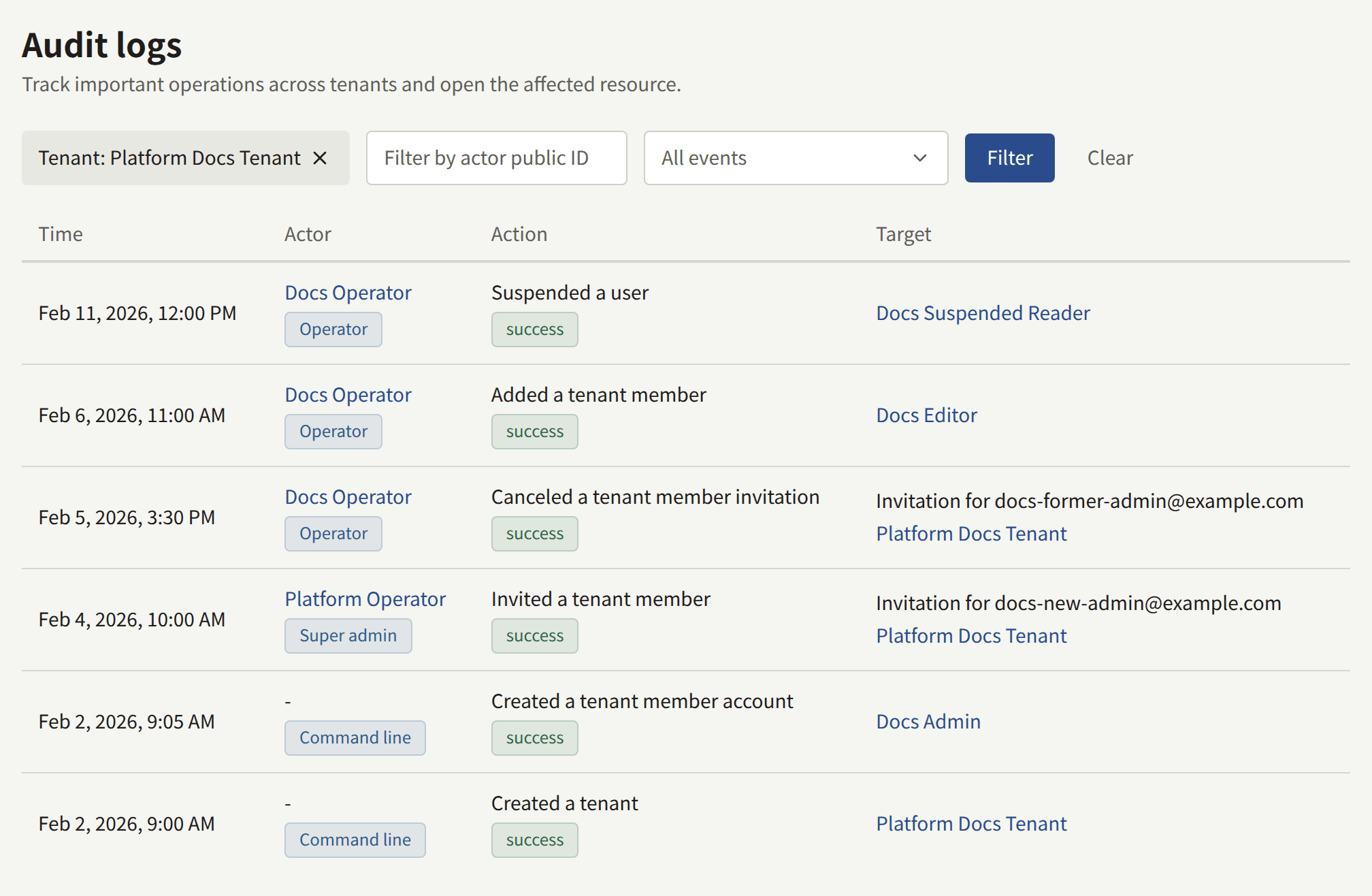The width and height of the screenshot is (1372, 896).
Task: Select the Actor column header
Action: [x=308, y=234]
